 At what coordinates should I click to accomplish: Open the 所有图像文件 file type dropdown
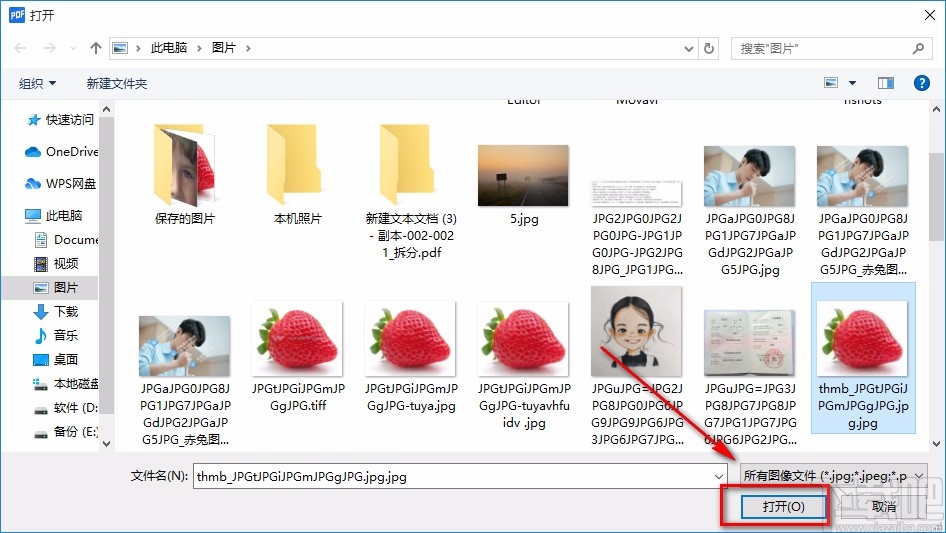click(x=833, y=476)
